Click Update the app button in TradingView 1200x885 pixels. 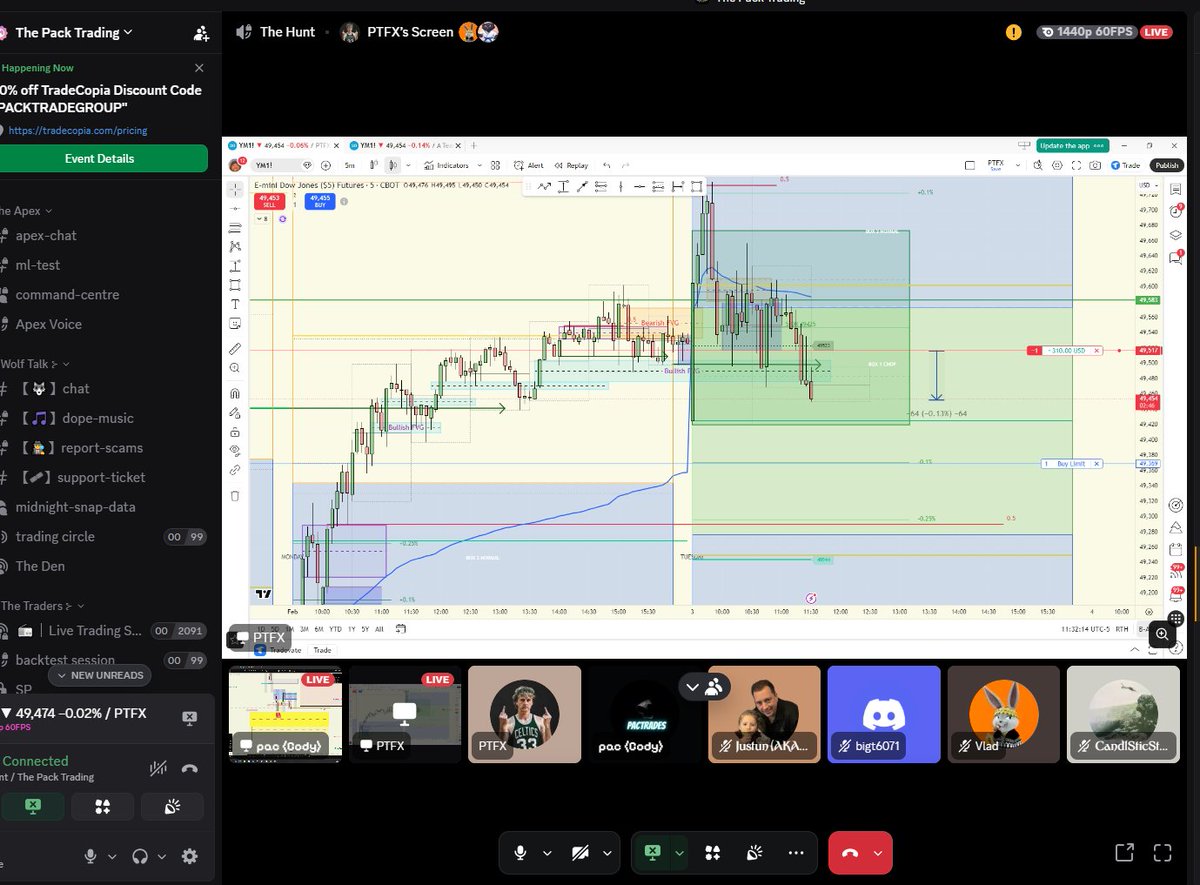(x=1075, y=145)
